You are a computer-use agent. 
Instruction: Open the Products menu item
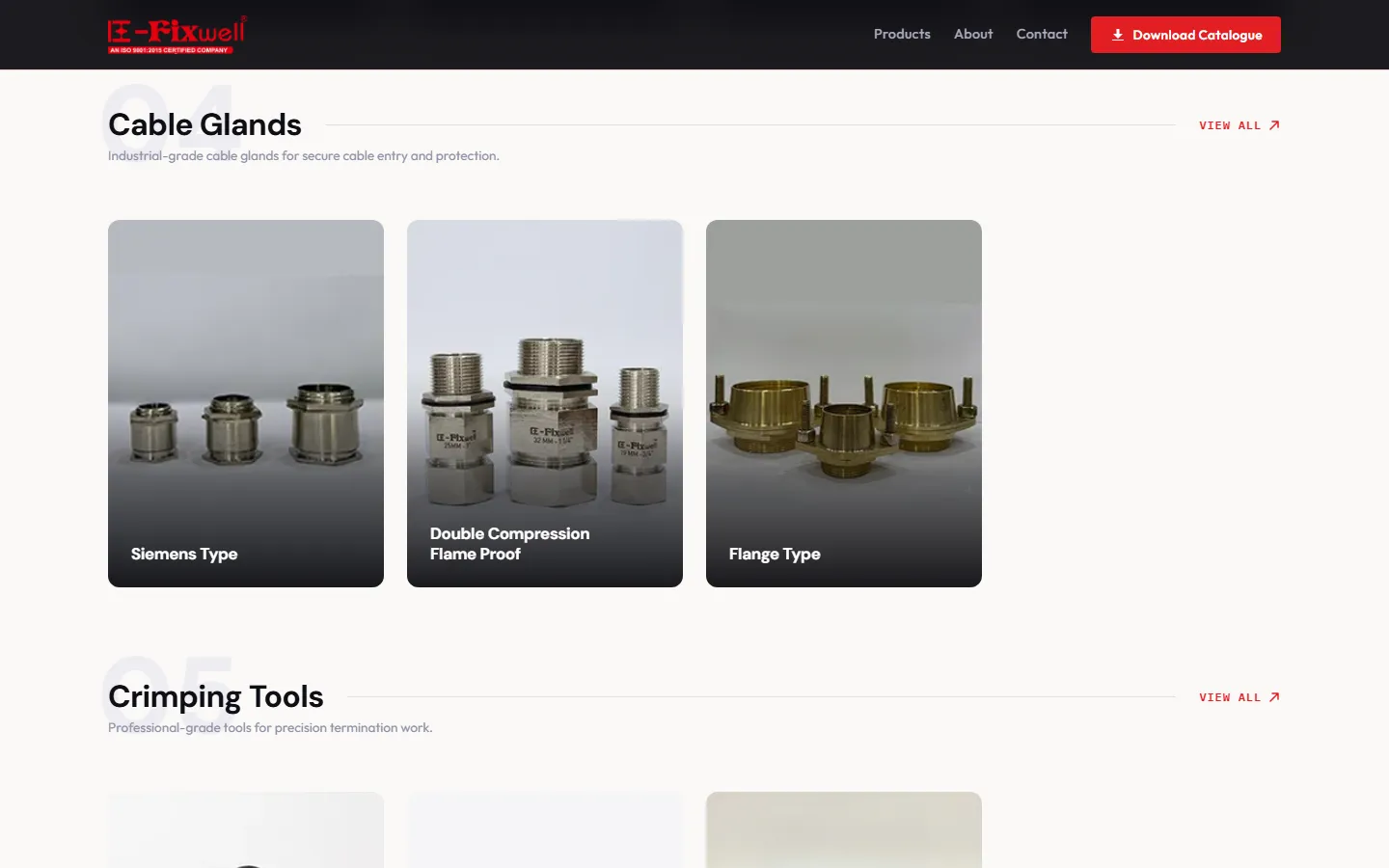tap(902, 34)
